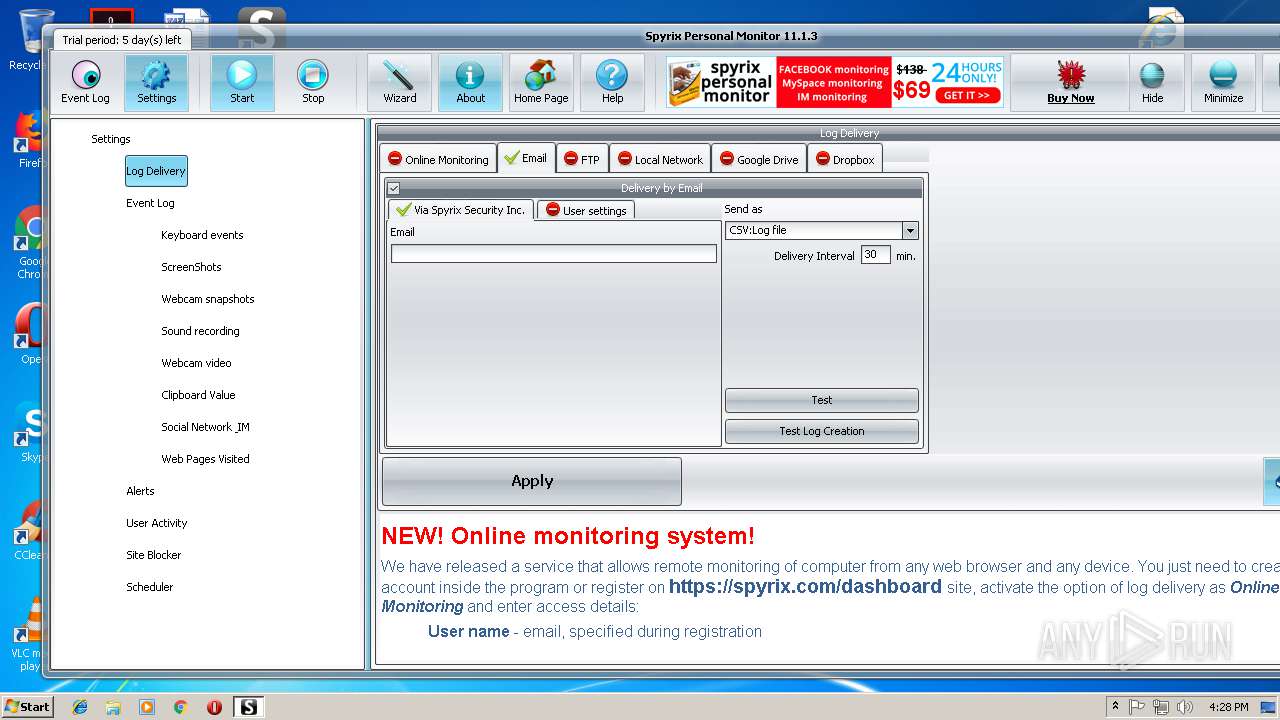This screenshot has height=720, width=1280.
Task: Open the About info button
Action: 470,82
